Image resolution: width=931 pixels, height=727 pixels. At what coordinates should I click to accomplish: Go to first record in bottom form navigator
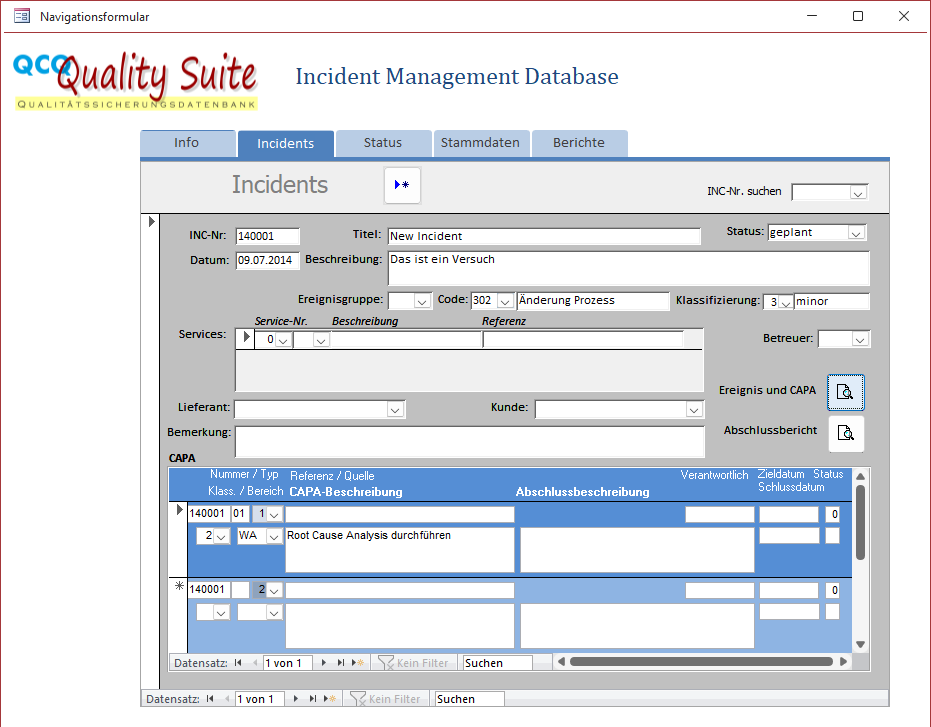[x=210, y=699]
